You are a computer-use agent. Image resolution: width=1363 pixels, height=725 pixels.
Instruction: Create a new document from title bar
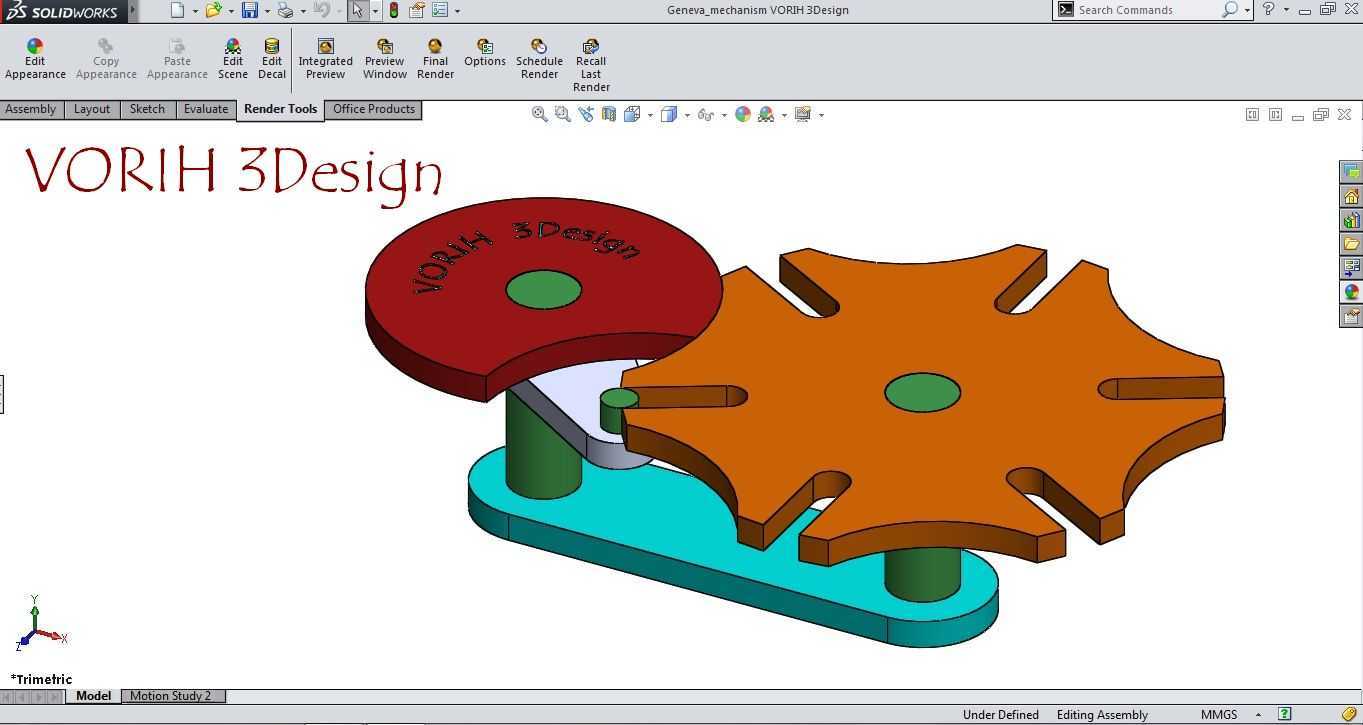pyautogui.click(x=177, y=10)
